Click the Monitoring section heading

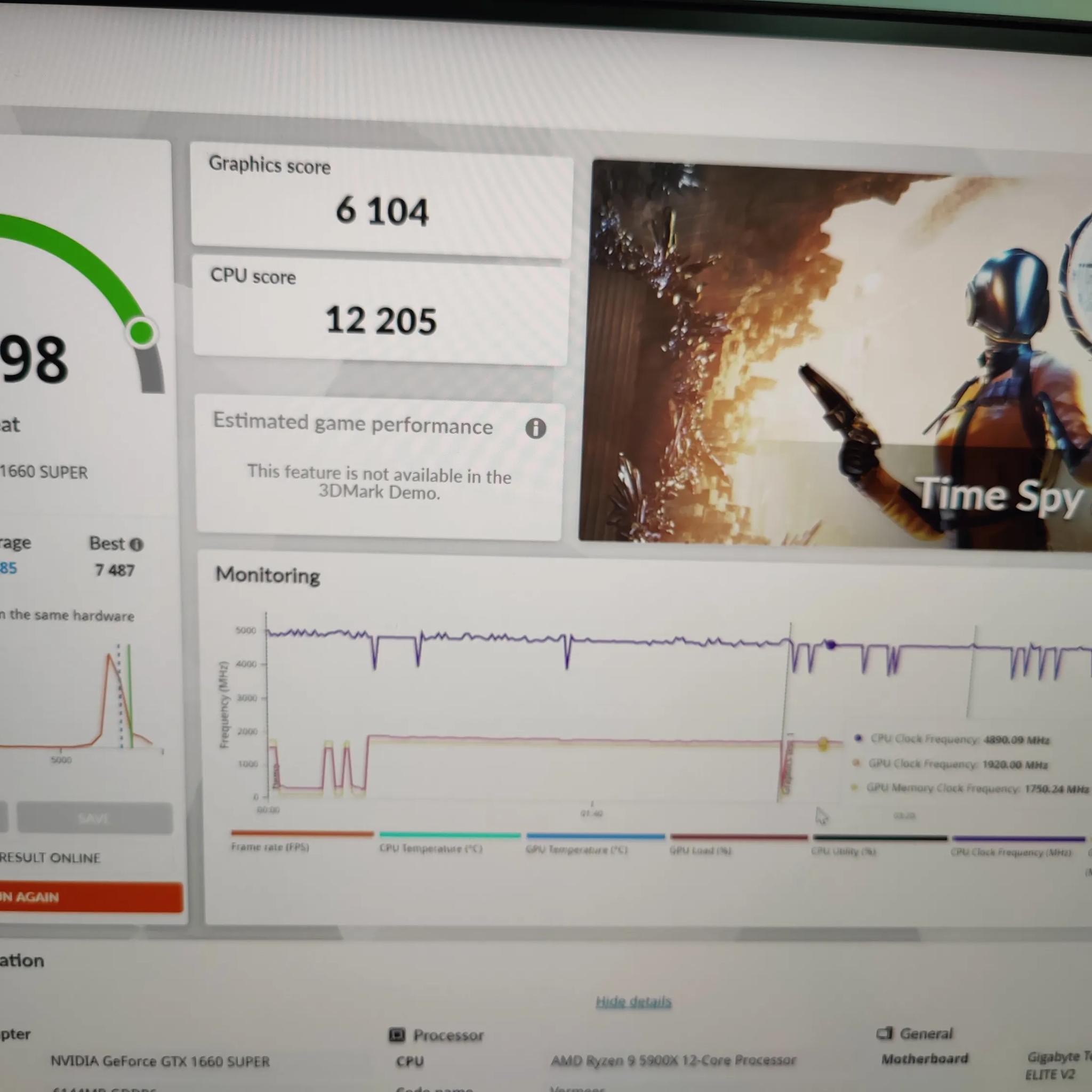coord(268,575)
